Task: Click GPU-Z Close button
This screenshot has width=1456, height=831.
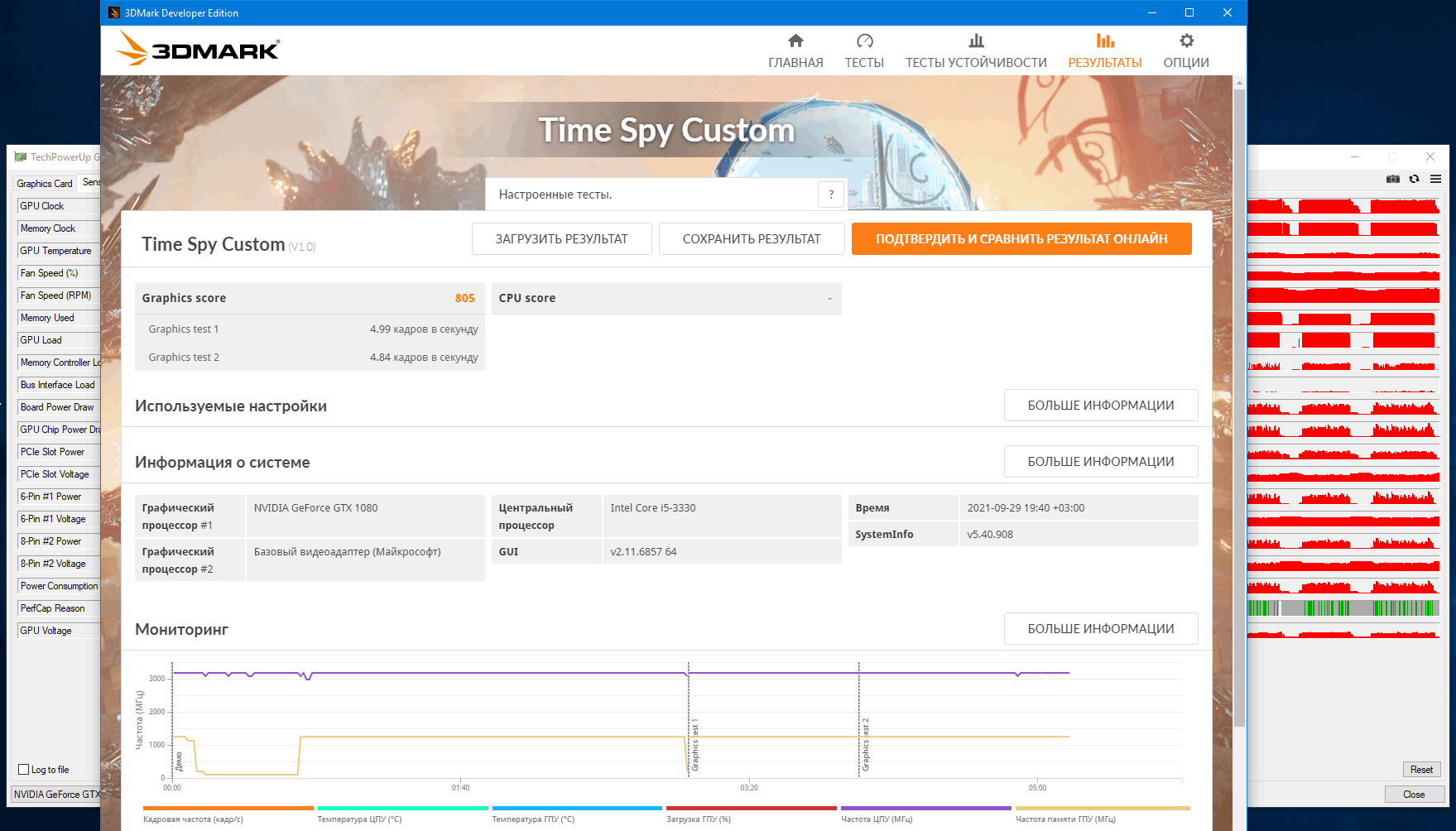Action: point(1414,795)
